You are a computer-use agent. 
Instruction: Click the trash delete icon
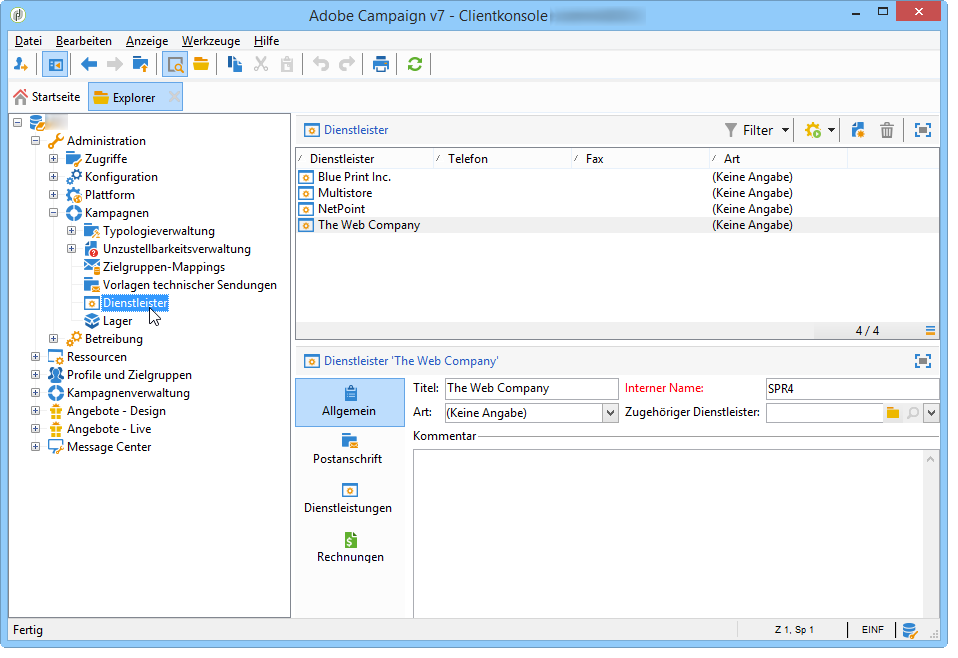[x=887, y=130]
